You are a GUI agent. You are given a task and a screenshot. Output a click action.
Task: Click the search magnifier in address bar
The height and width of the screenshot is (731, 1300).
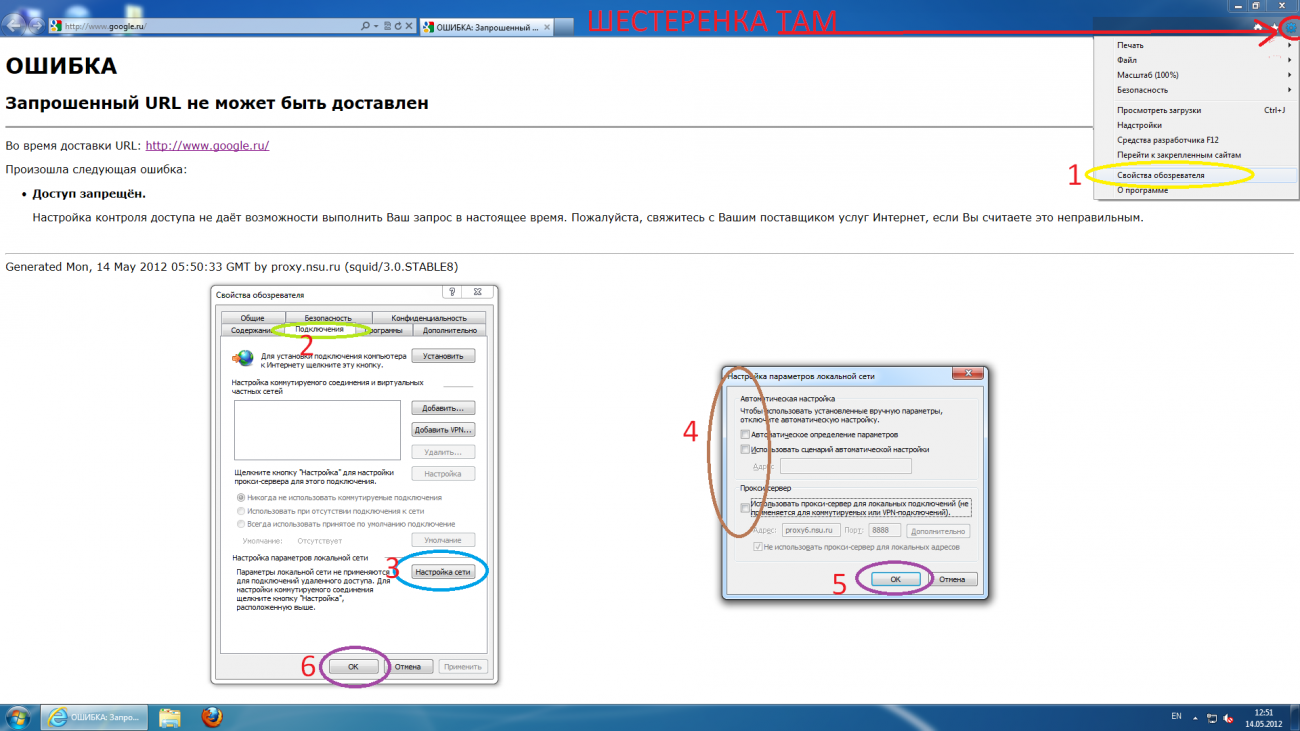tap(365, 26)
